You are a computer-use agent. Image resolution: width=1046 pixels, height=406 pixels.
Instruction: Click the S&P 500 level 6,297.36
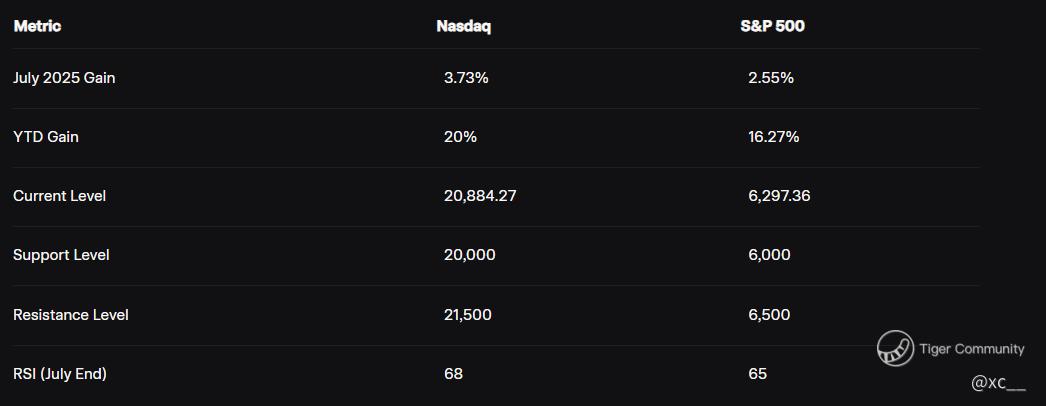(779, 196)
